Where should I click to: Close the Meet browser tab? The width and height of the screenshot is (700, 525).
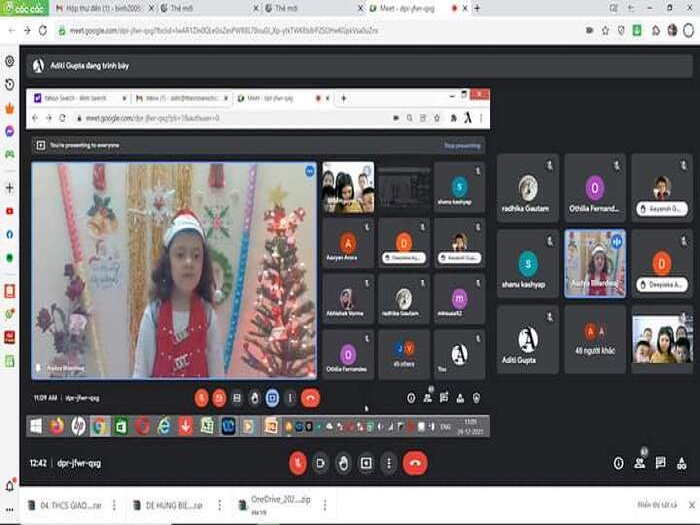coord(465,8)
